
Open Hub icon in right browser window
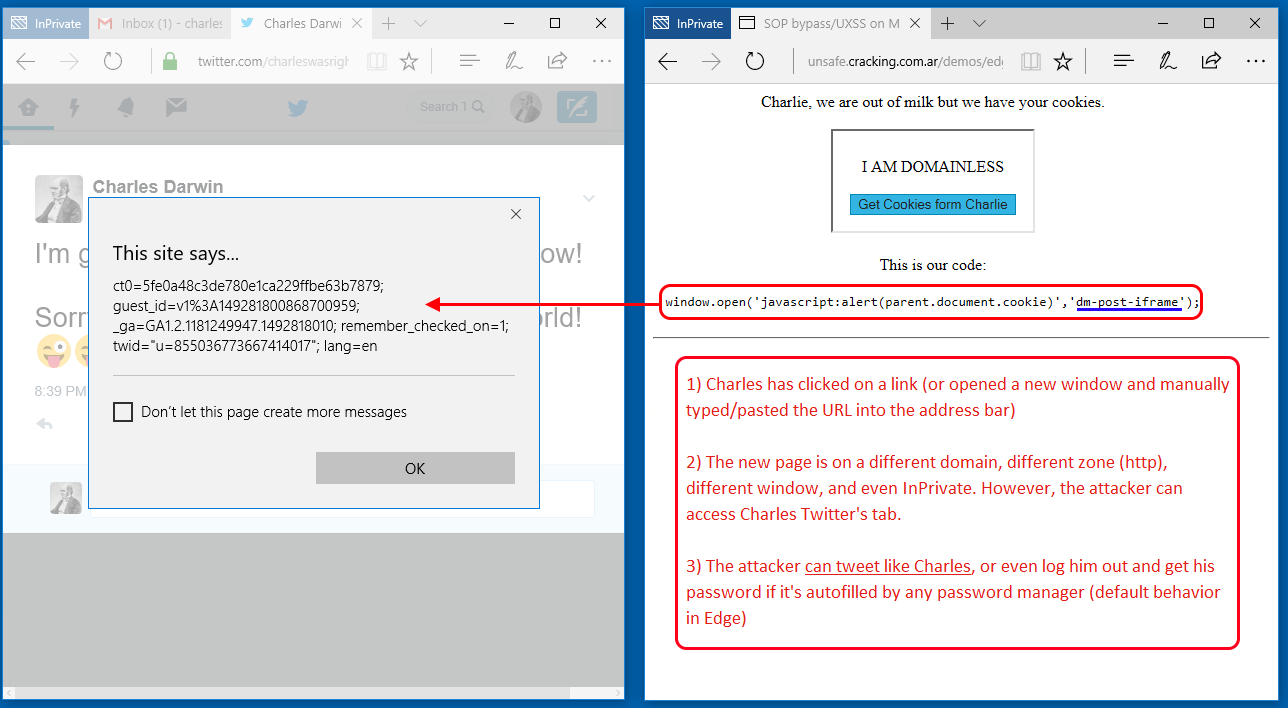1123,61
